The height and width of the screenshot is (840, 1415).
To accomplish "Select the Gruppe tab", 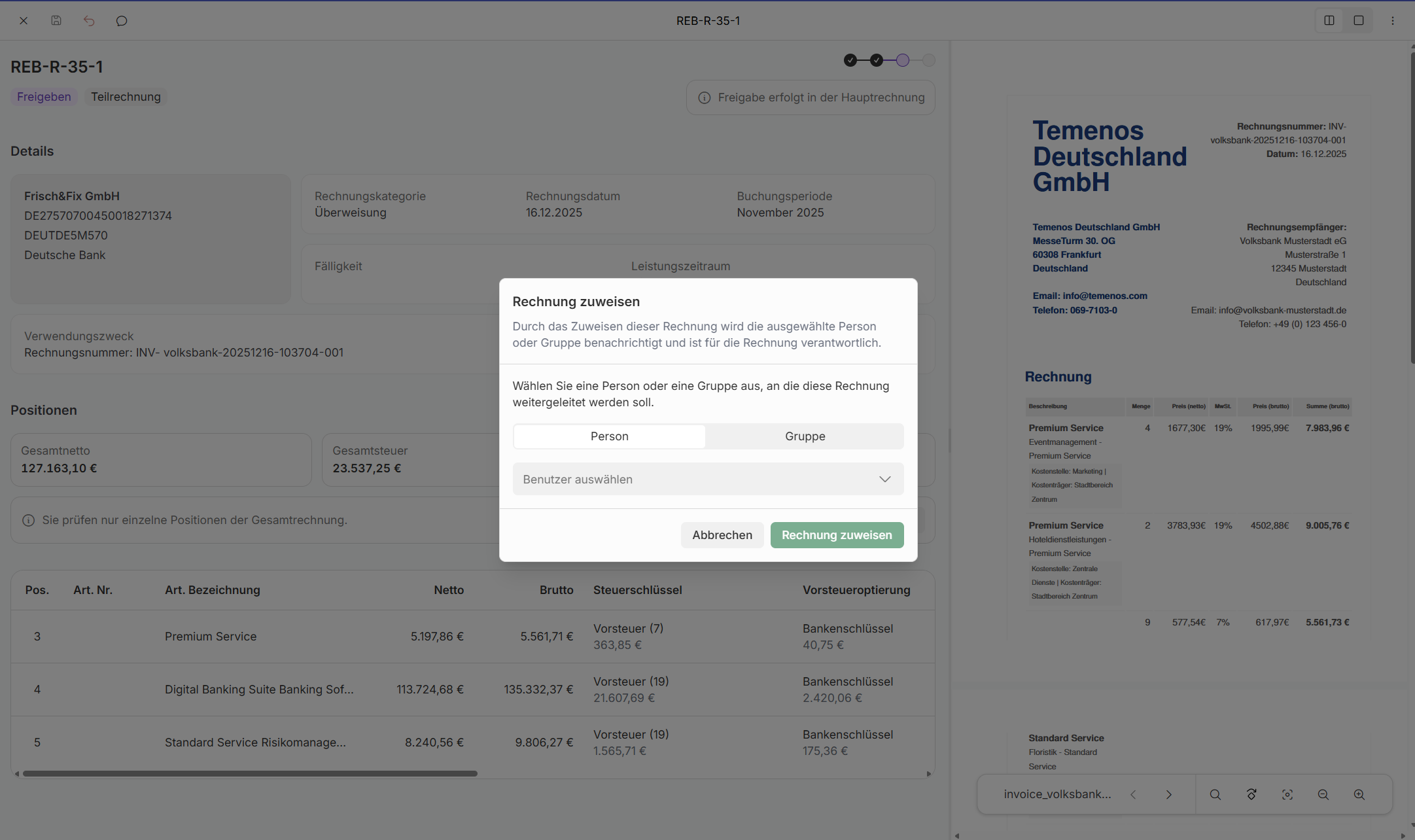I will coord(805,436).
